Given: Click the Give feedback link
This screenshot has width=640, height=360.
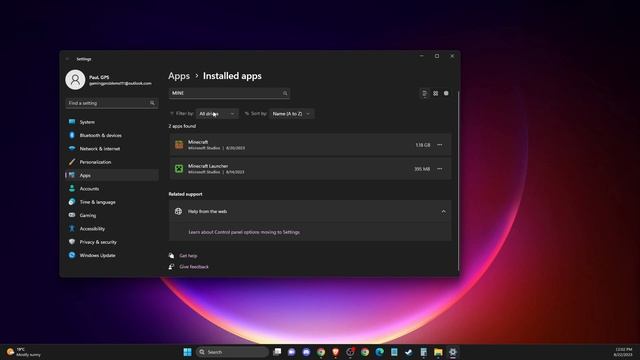Looking at the screenshot, I should [x=194, y=267].
